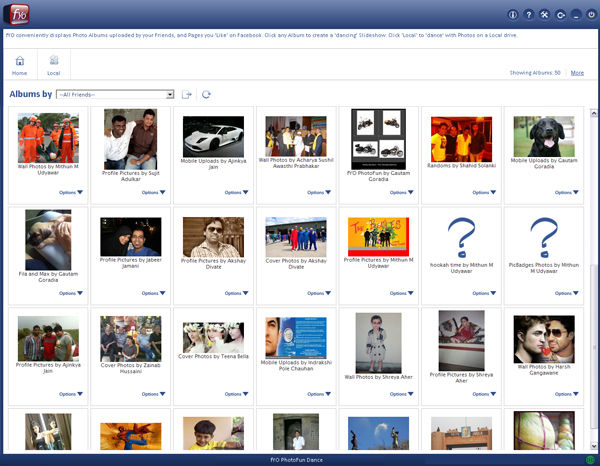This screenshot has width=600, height=466.
Task: Open the Beatles Profile Pictures thumbnail
Action: coord(378,237)
